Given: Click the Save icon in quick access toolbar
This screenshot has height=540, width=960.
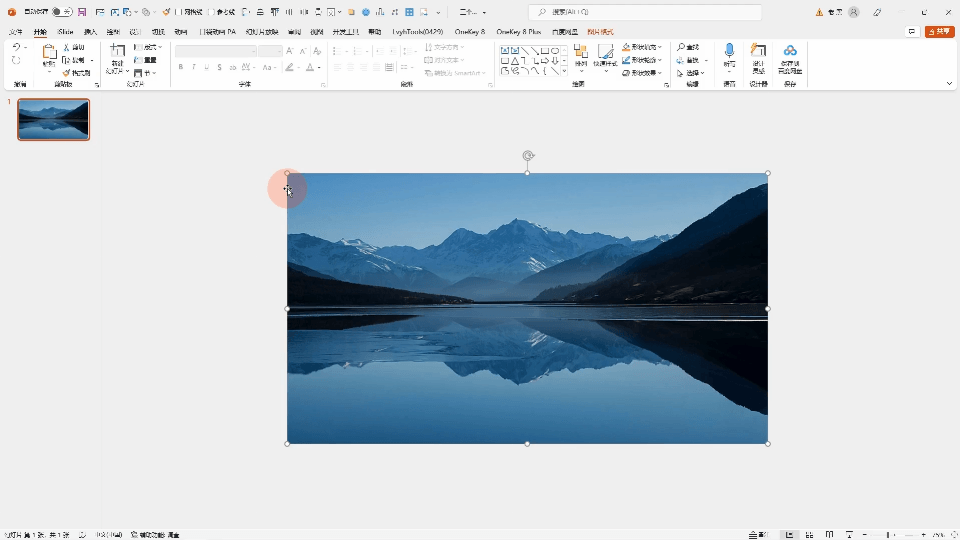Looking at the screenshot, I should click(82, 12).
